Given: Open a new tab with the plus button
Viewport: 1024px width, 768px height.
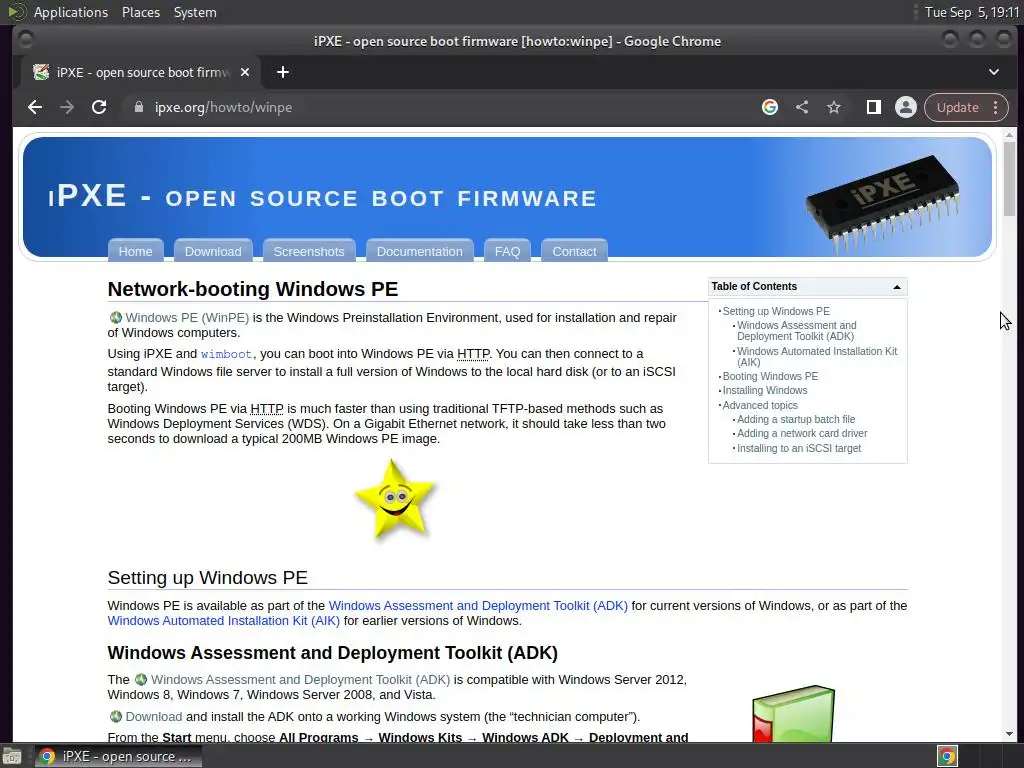Looking at the screenshot, I should click(283, 72).
